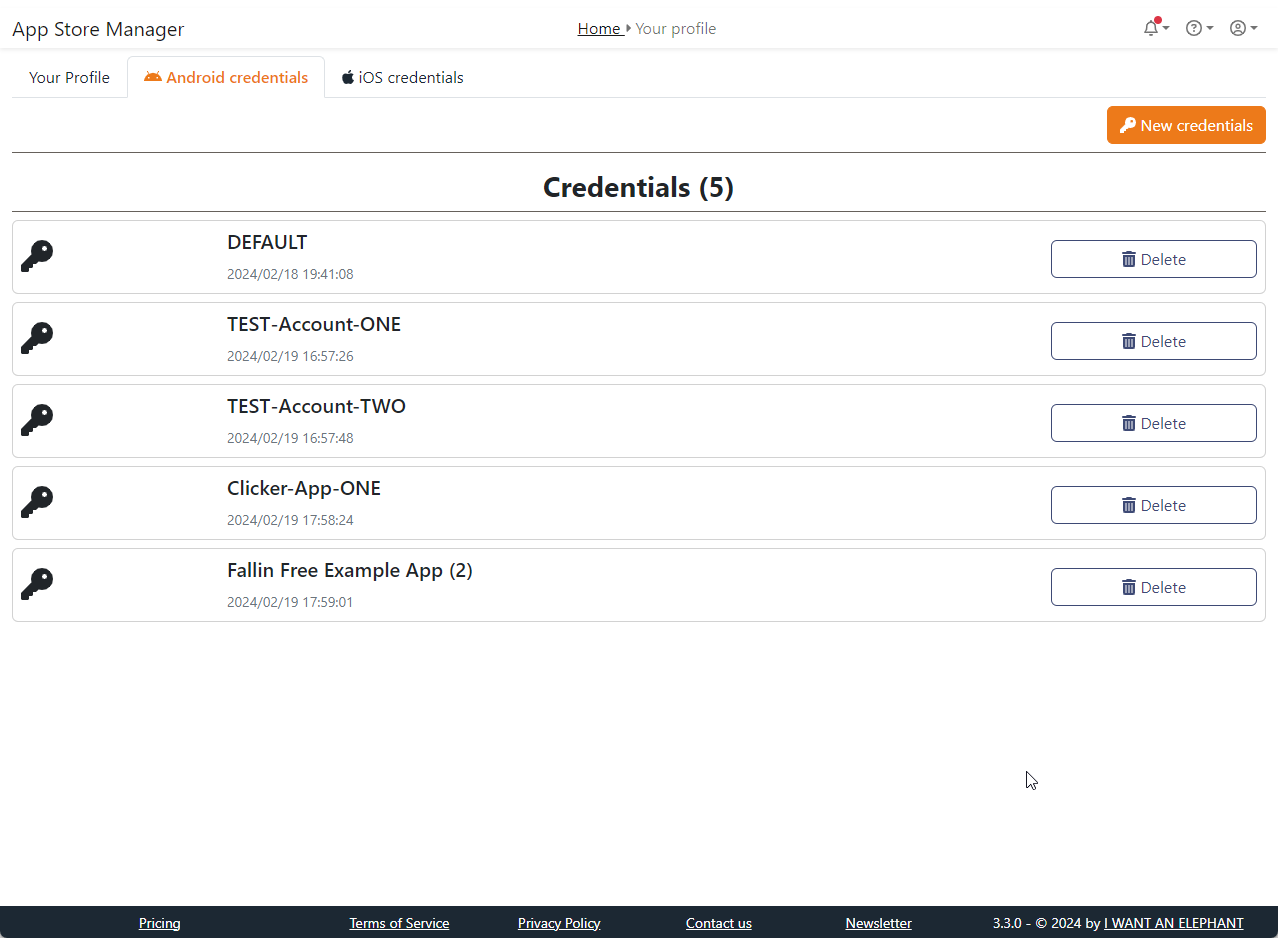Delete the TEST-Account-TWO credential
Image resolution: width=1278 pixels, height=938 pixels.
pyautogui.click(x=1153, y=423)
